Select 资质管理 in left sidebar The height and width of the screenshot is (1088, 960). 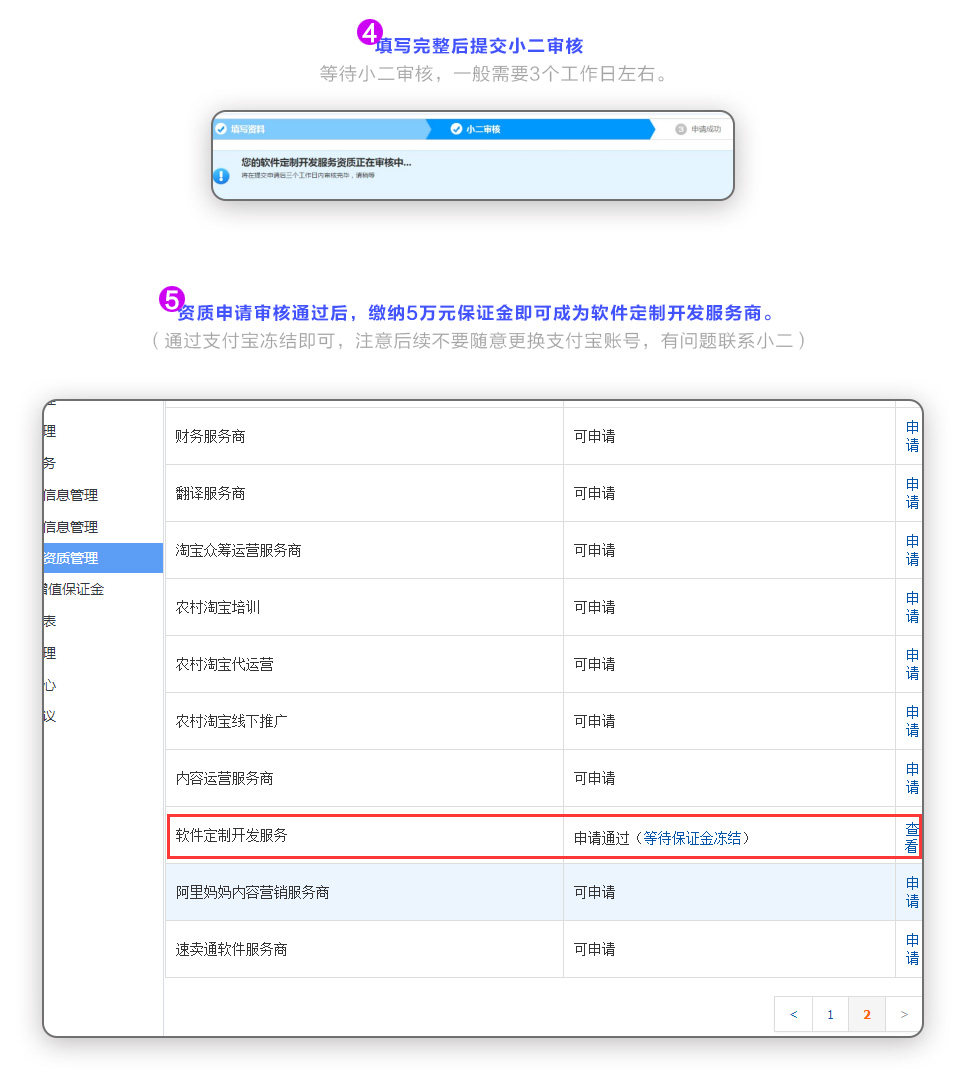pyautogui.click(x=103, y=558)
